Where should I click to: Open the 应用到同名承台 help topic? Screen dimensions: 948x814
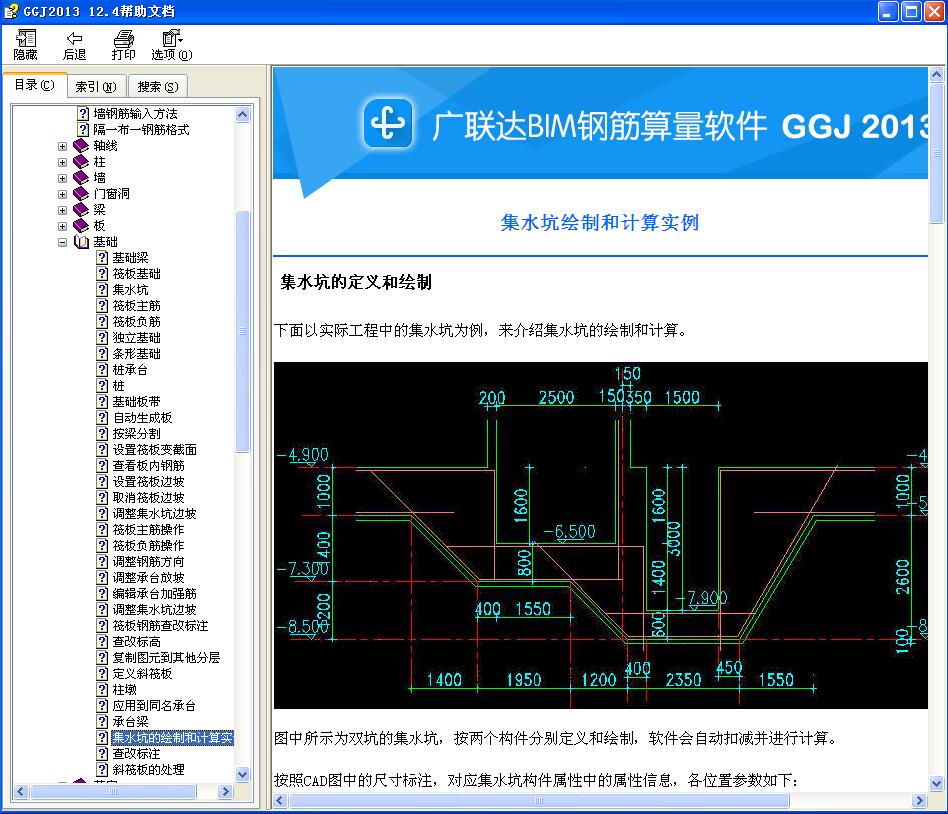pyautogui.click(x=154, y=706)
